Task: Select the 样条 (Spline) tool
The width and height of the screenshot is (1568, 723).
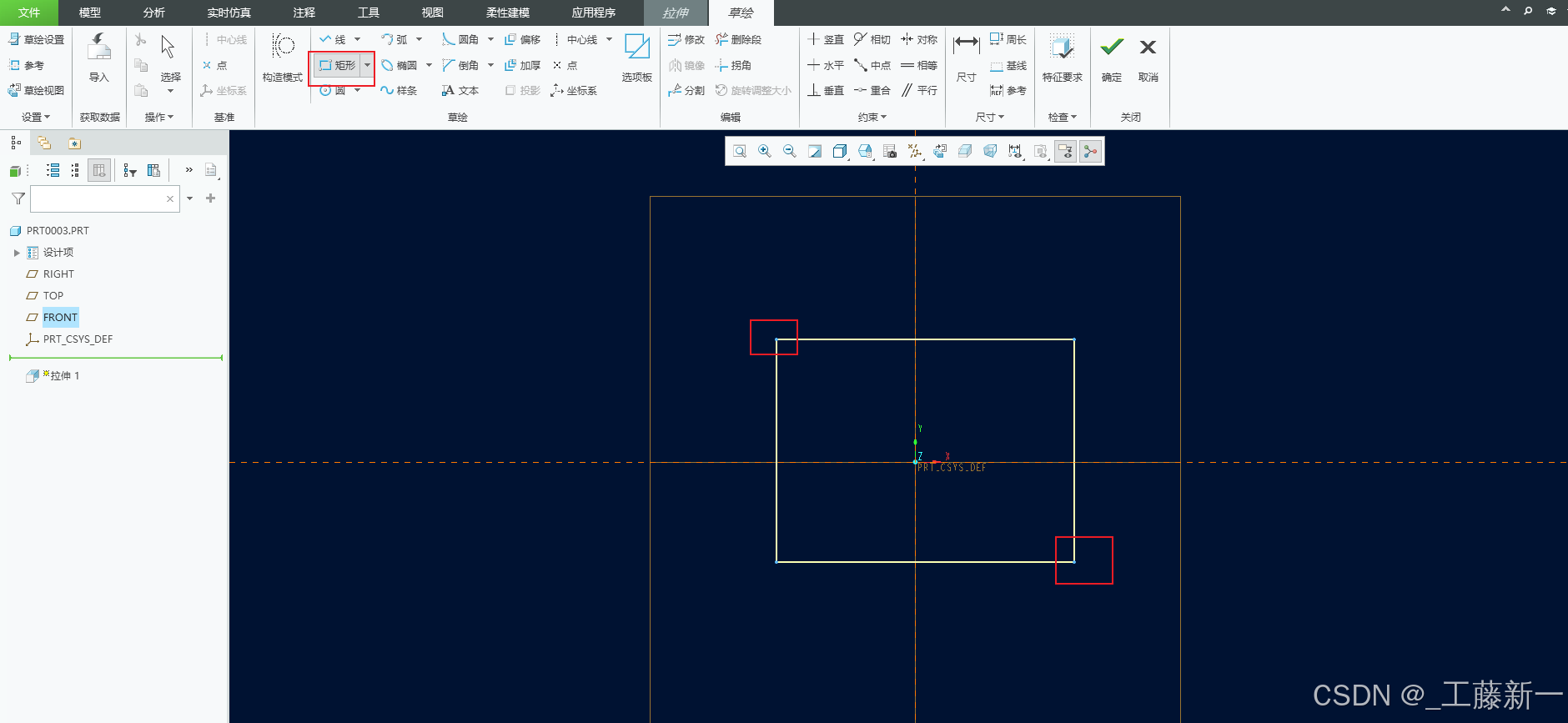Action: click(x=400, y=90)
